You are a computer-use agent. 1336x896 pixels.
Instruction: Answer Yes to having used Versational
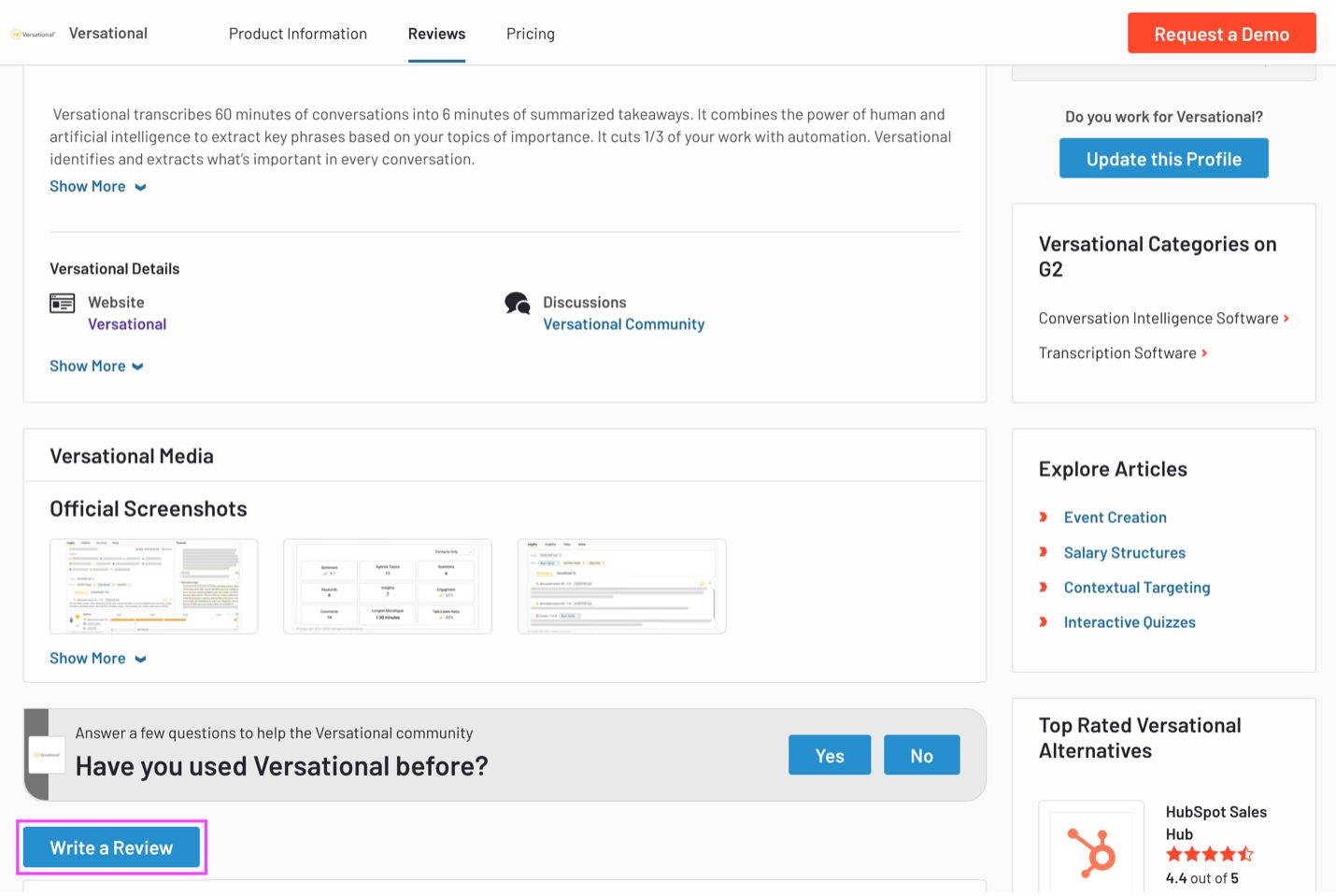(830, 755)
